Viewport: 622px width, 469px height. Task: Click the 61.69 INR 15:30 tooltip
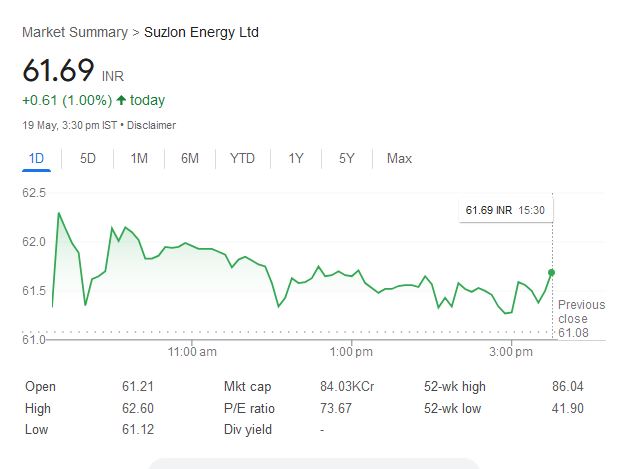pos(505,210)
